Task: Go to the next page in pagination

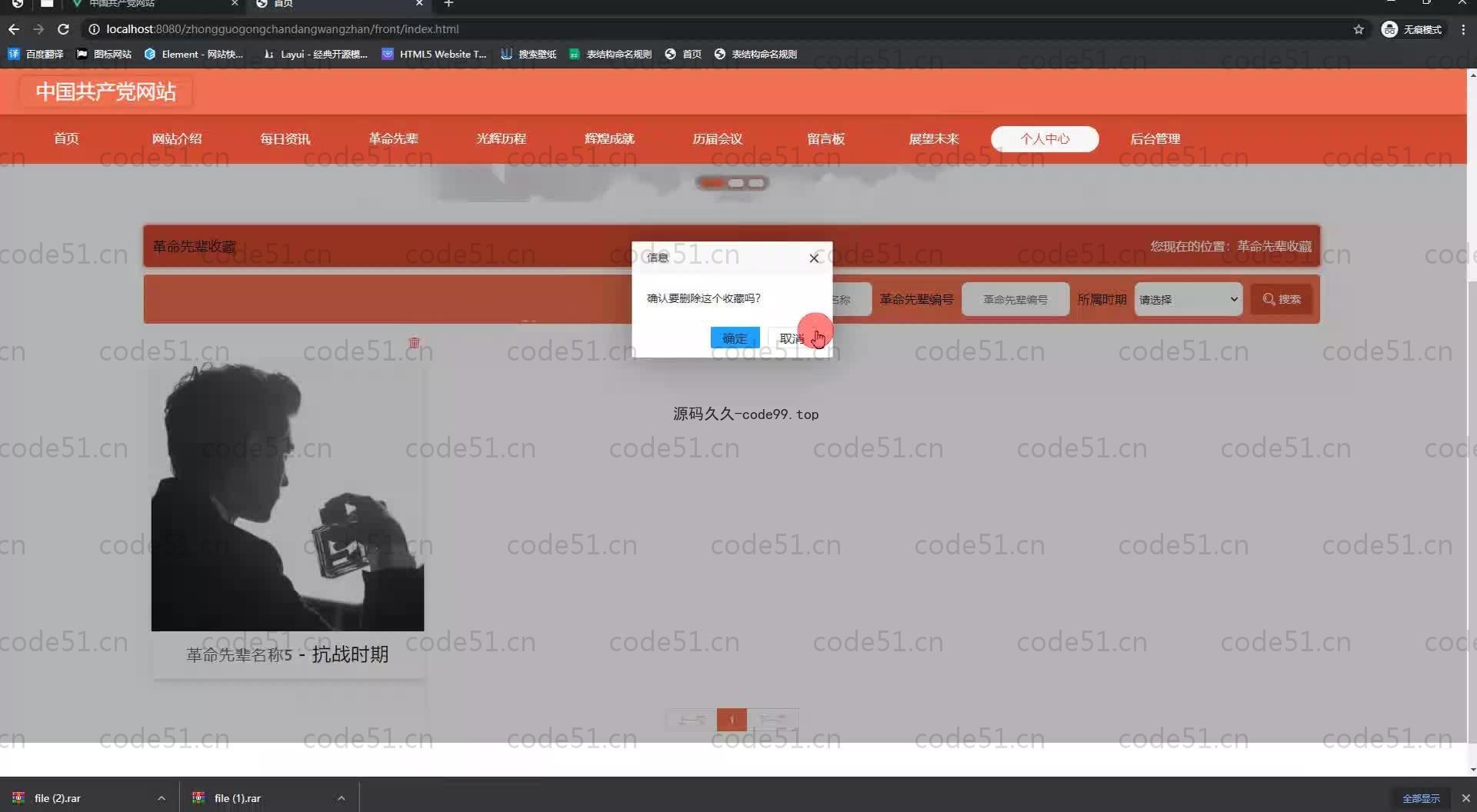Action: point(772,720)
